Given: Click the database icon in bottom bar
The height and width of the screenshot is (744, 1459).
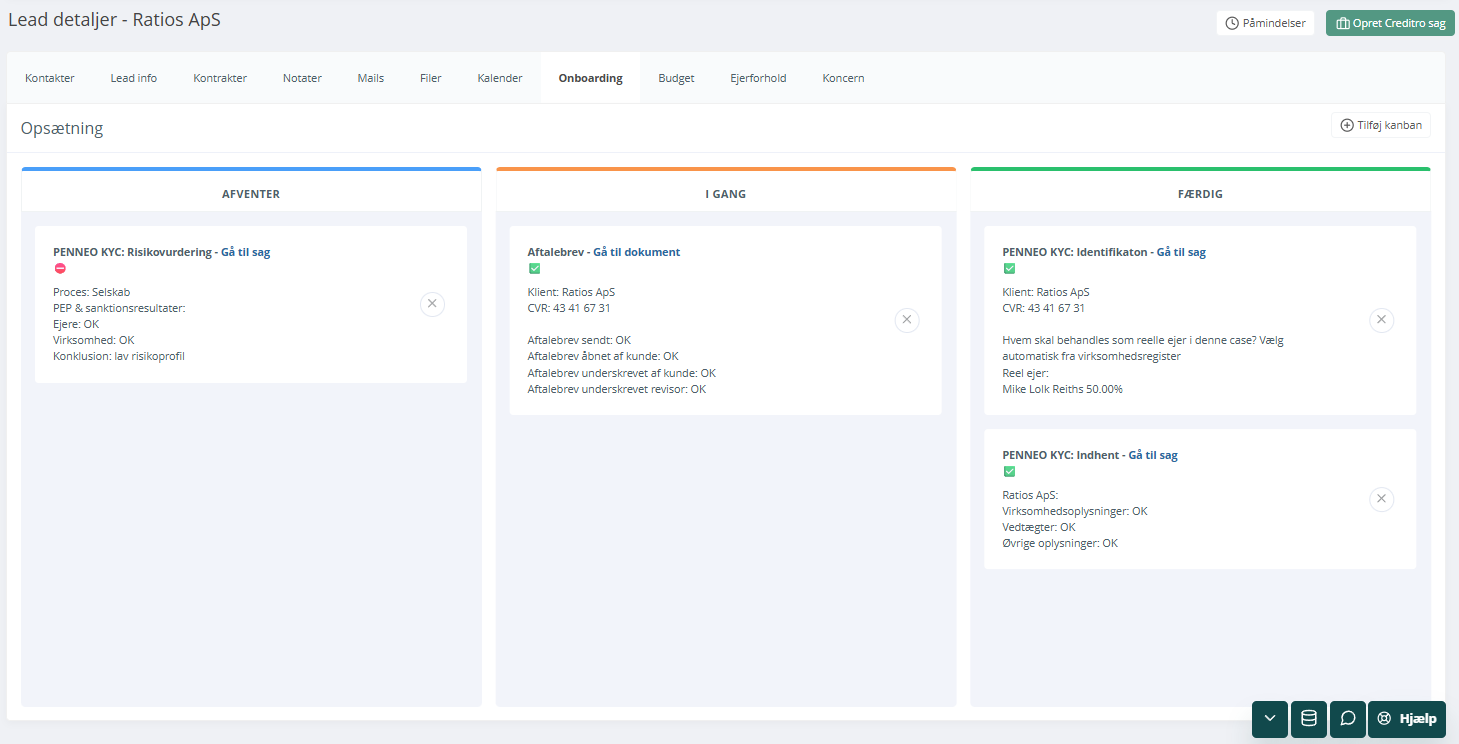Looking at the screenshot, I should 1308,719.
